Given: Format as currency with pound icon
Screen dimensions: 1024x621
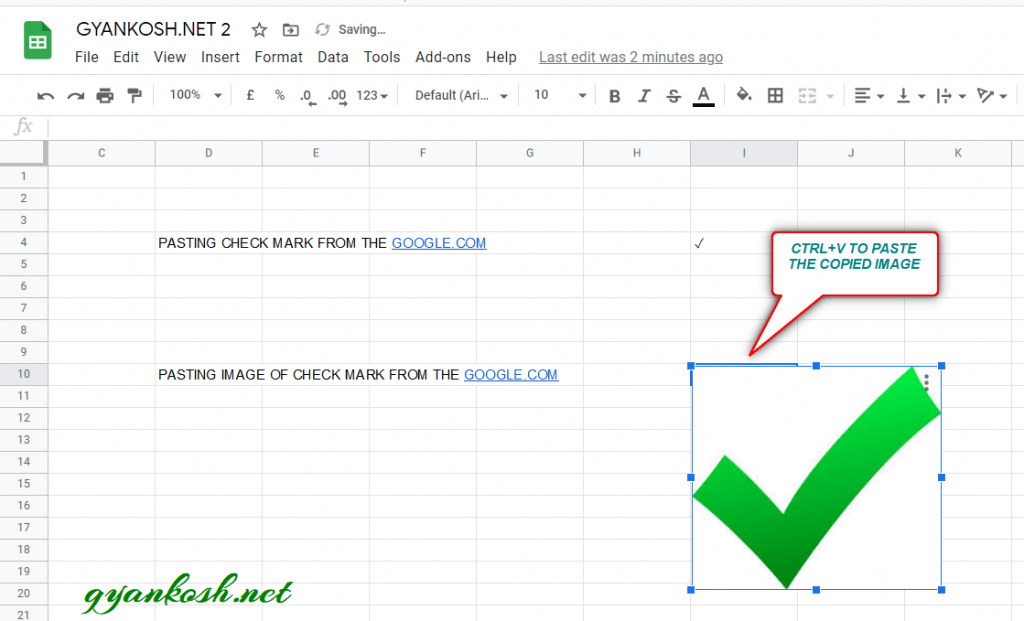Looking at the screenshot, I should pyautogui.click(x=250, y=95).
